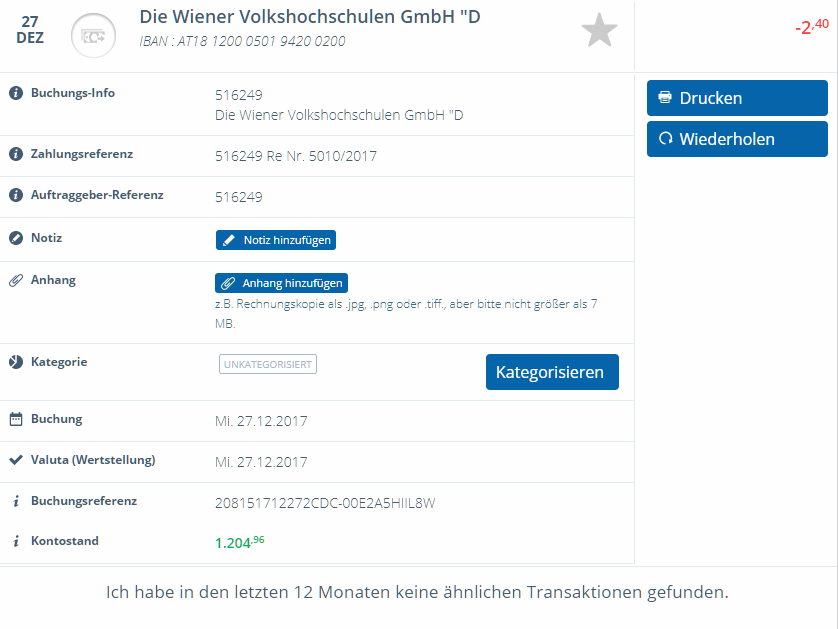
Task: Click Auftraggeber-Referenz value 516249
Action: (x=238, y=197)
